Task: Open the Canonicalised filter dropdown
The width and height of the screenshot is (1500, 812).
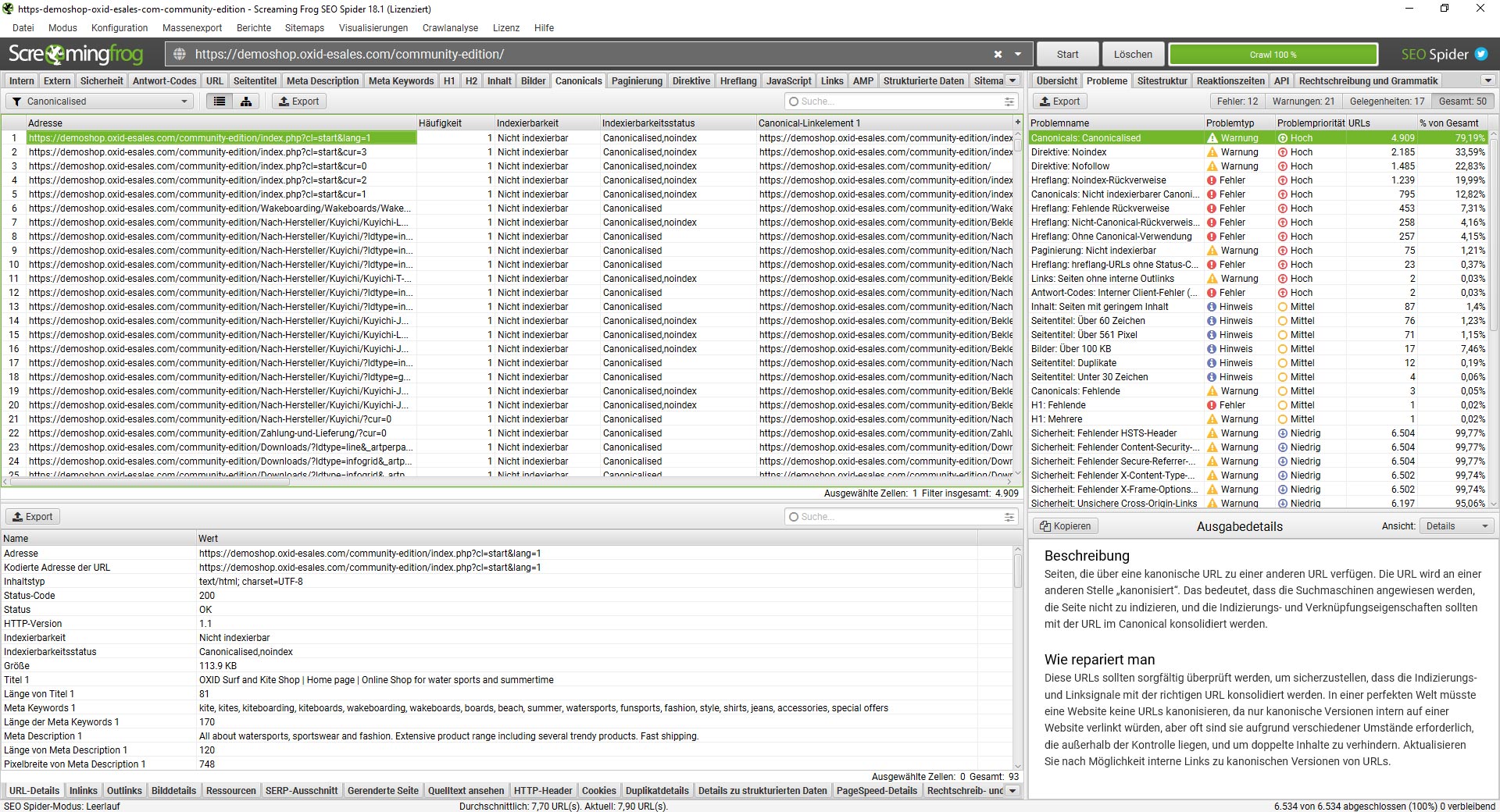Action: click(x=99, y=101)
